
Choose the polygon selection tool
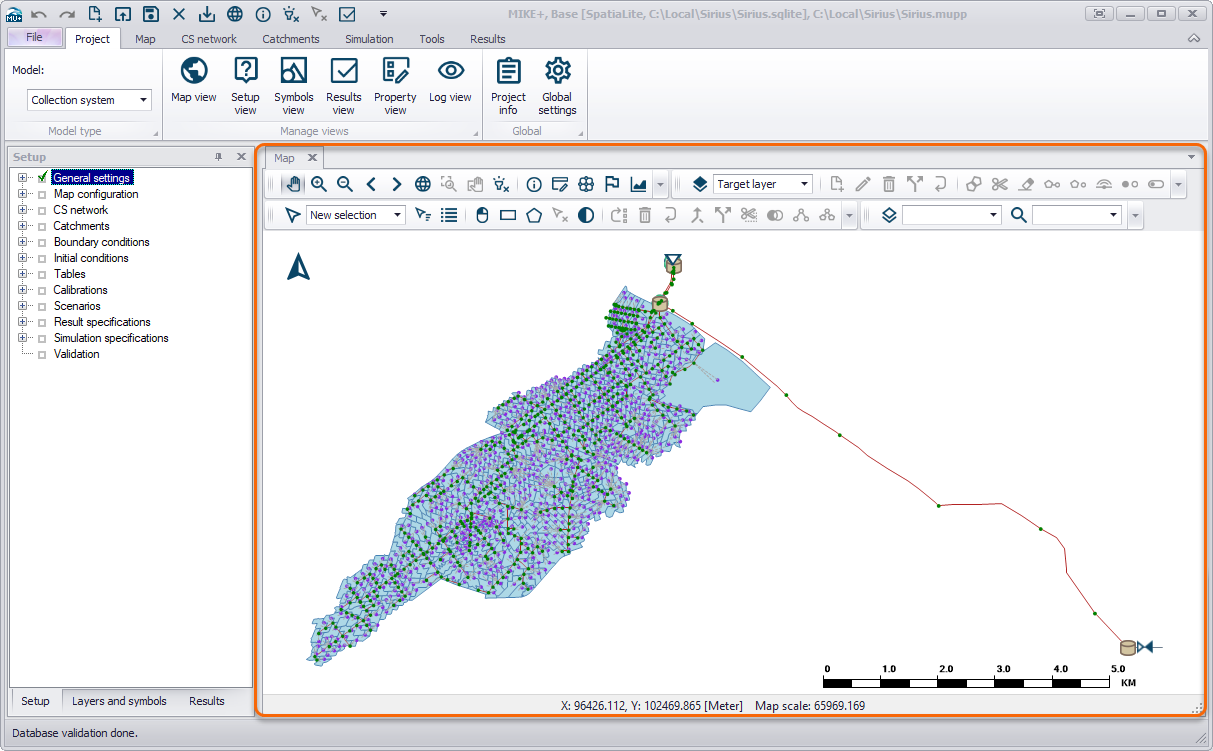(534, 215)
